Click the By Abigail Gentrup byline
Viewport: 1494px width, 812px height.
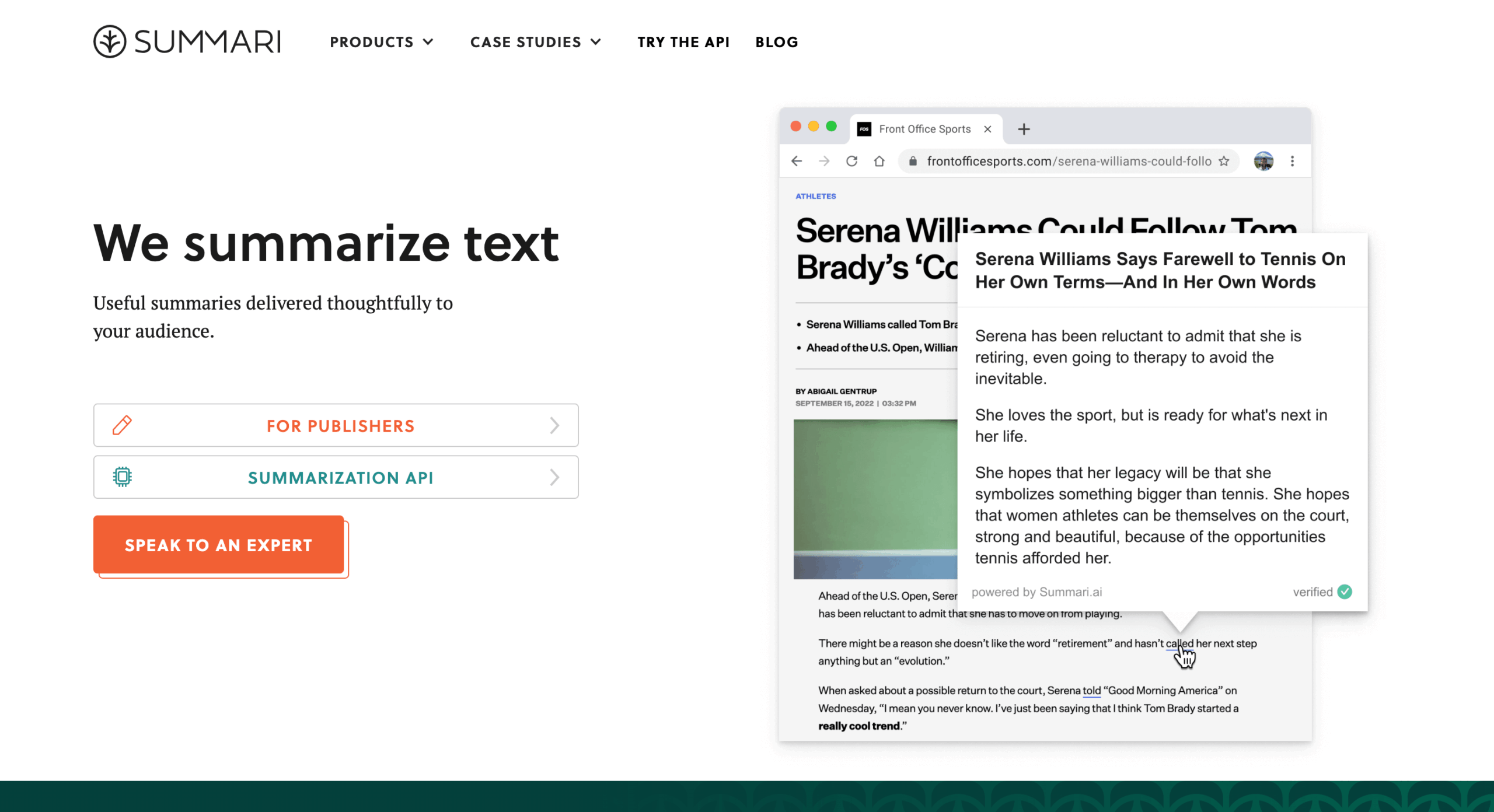coord(836,391)
